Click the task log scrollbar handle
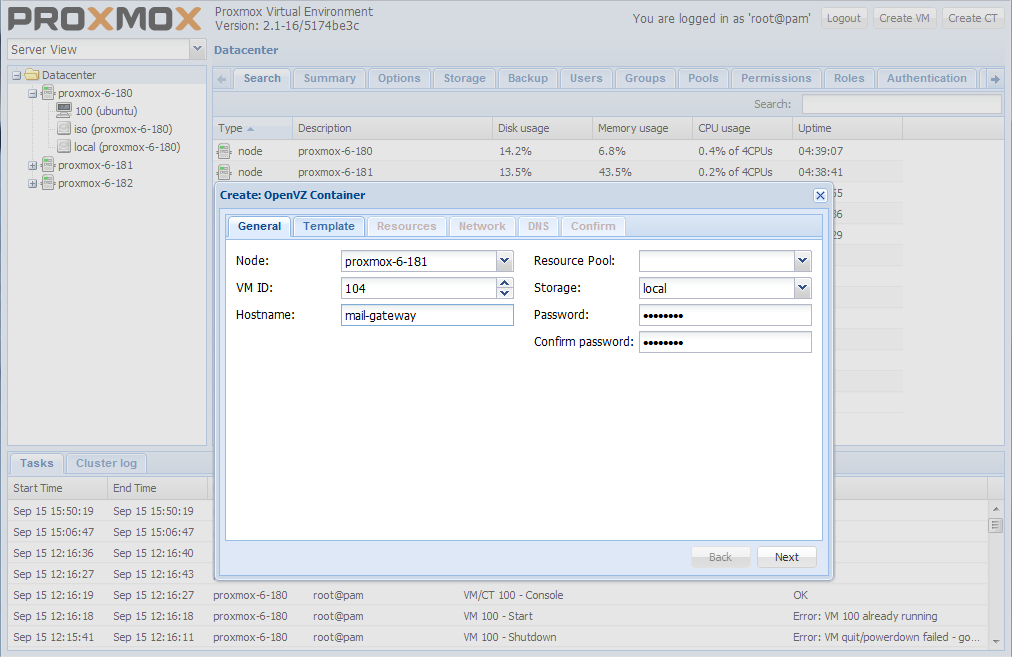1012x657 pixels. (x=995, y=525)
